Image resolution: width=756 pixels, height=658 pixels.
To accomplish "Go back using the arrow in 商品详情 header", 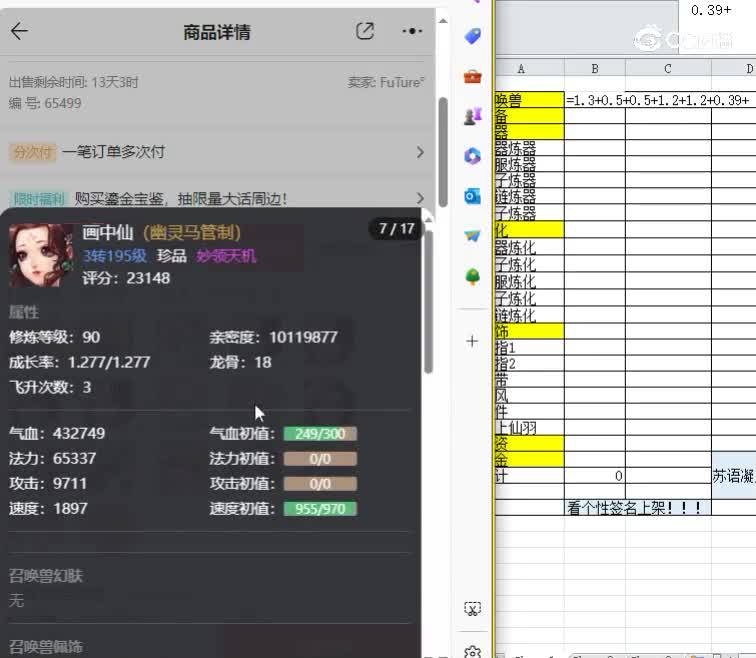I will click(19, 31).
